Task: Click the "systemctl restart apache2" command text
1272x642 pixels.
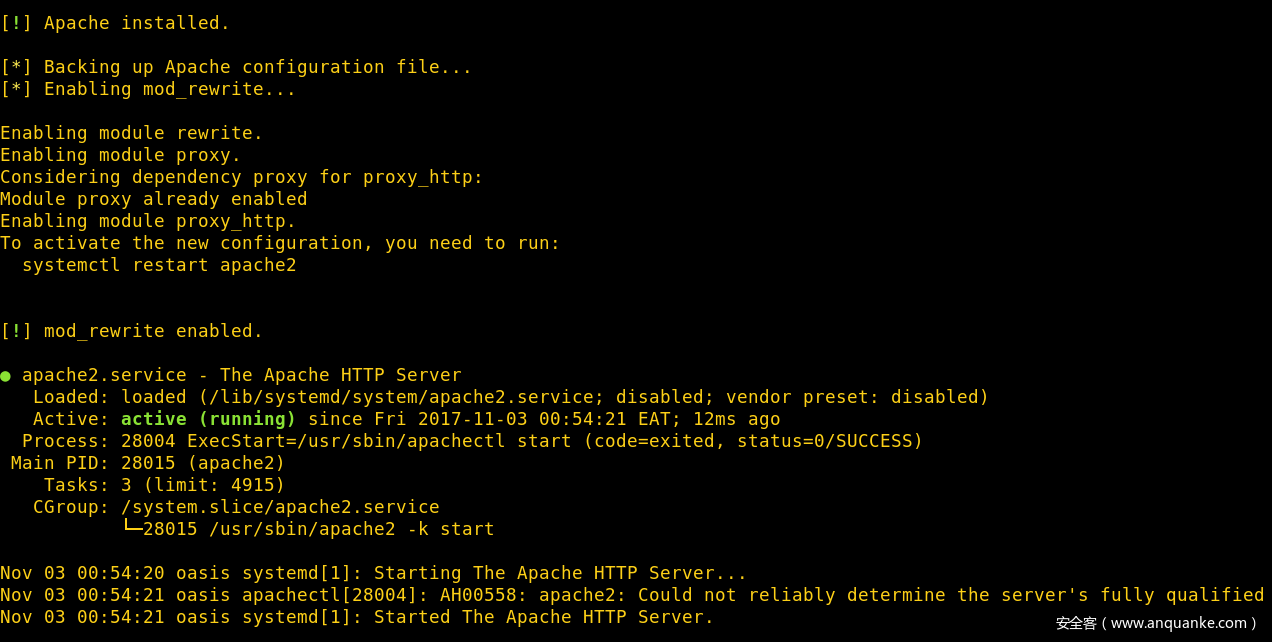Action: click(x=159, y=265)
